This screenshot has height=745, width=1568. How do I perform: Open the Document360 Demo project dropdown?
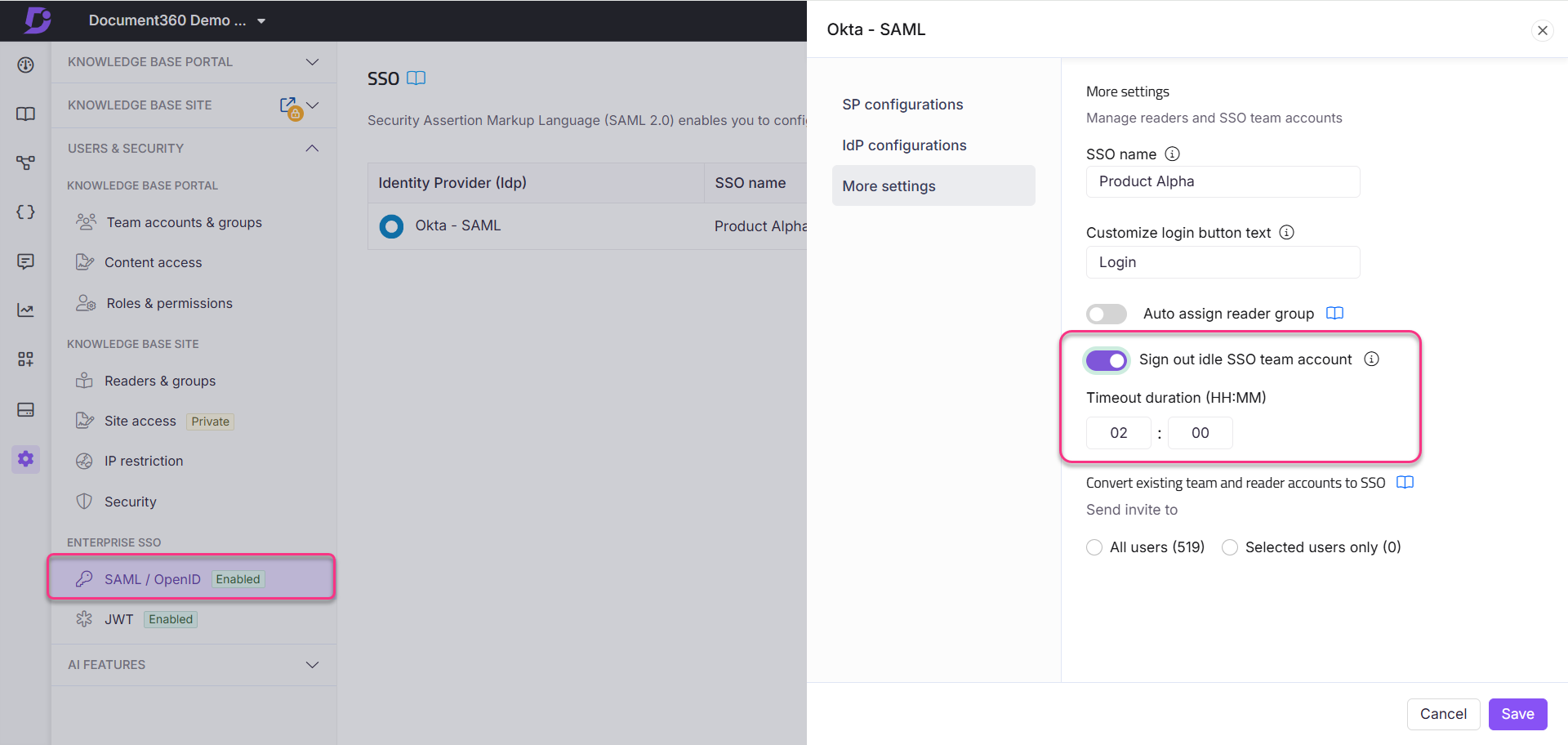click(x=177, y=20)
